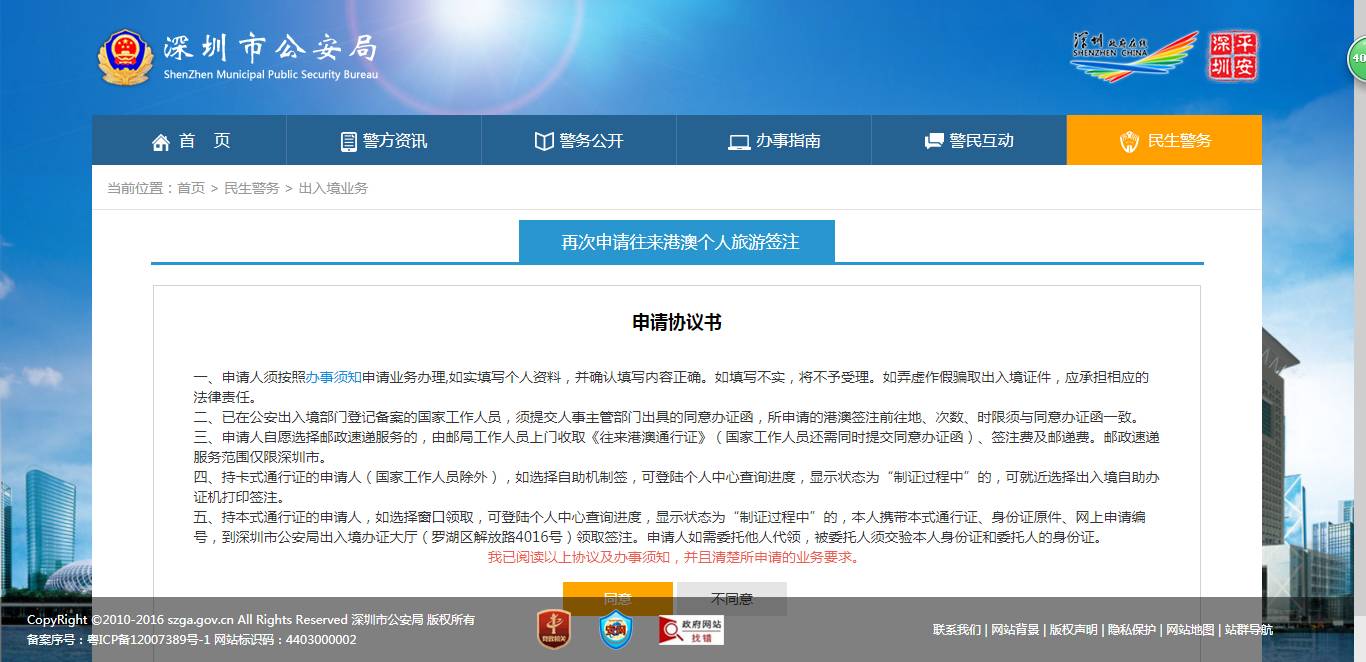Image resolution: width=1366 pixels, height=662 pixels.
Task: Click the Shenzhen China rainbow logo
Action: (x=1134, y=56)
